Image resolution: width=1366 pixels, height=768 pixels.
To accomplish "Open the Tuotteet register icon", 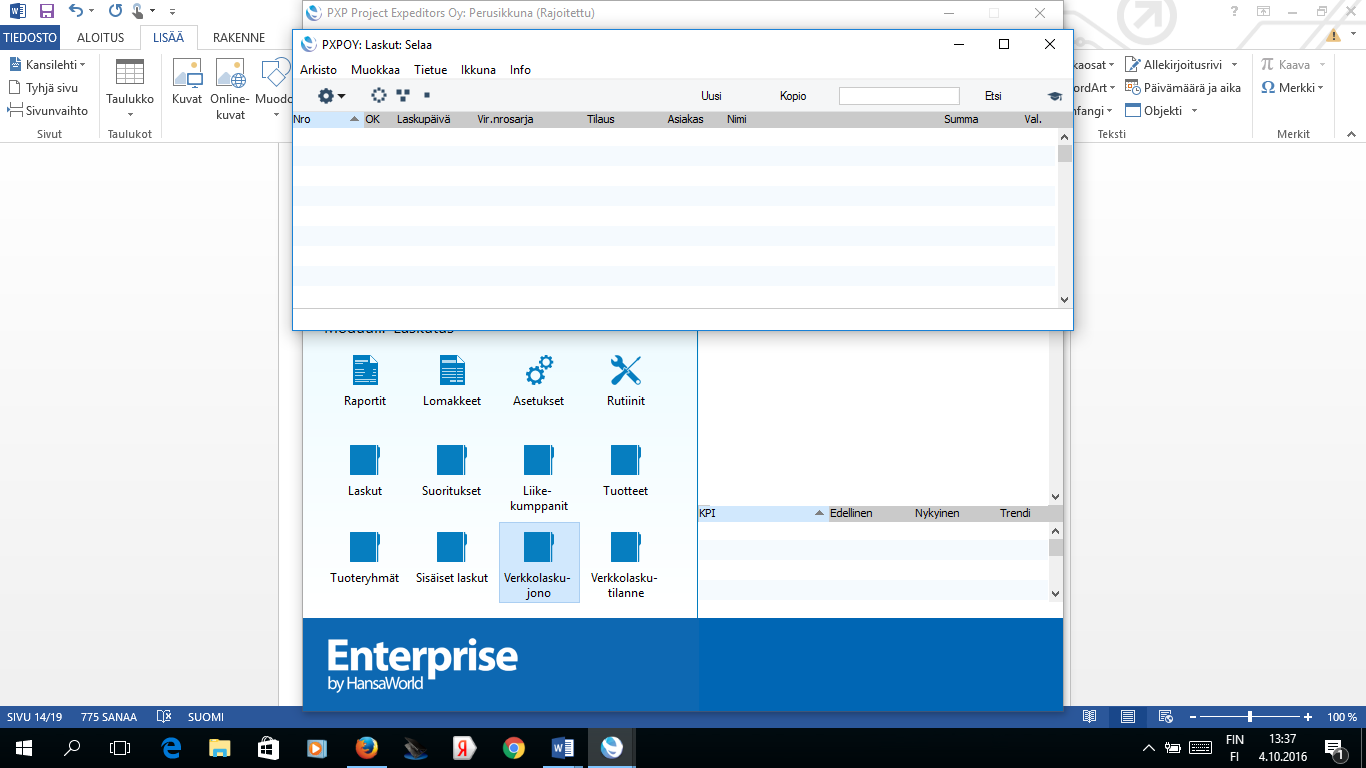I will (626, 460).
